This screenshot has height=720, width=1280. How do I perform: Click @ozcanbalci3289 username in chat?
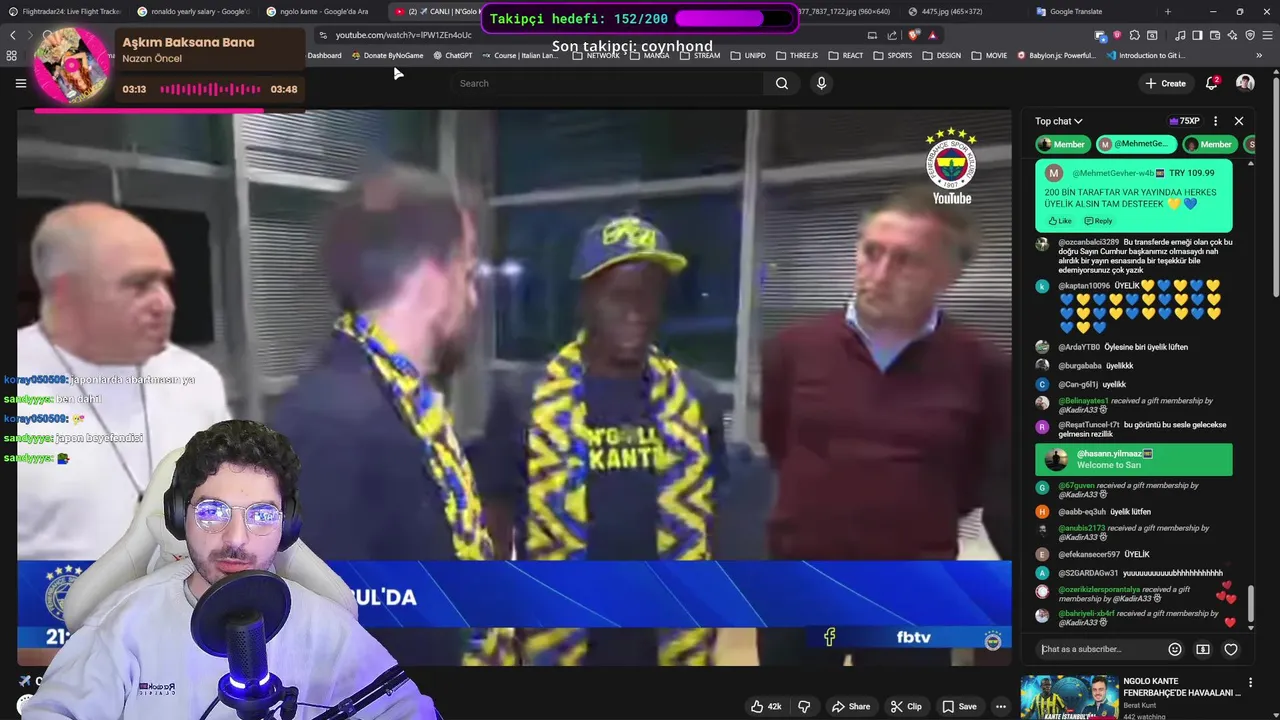pyautogui.click(x=1088, y=242)
